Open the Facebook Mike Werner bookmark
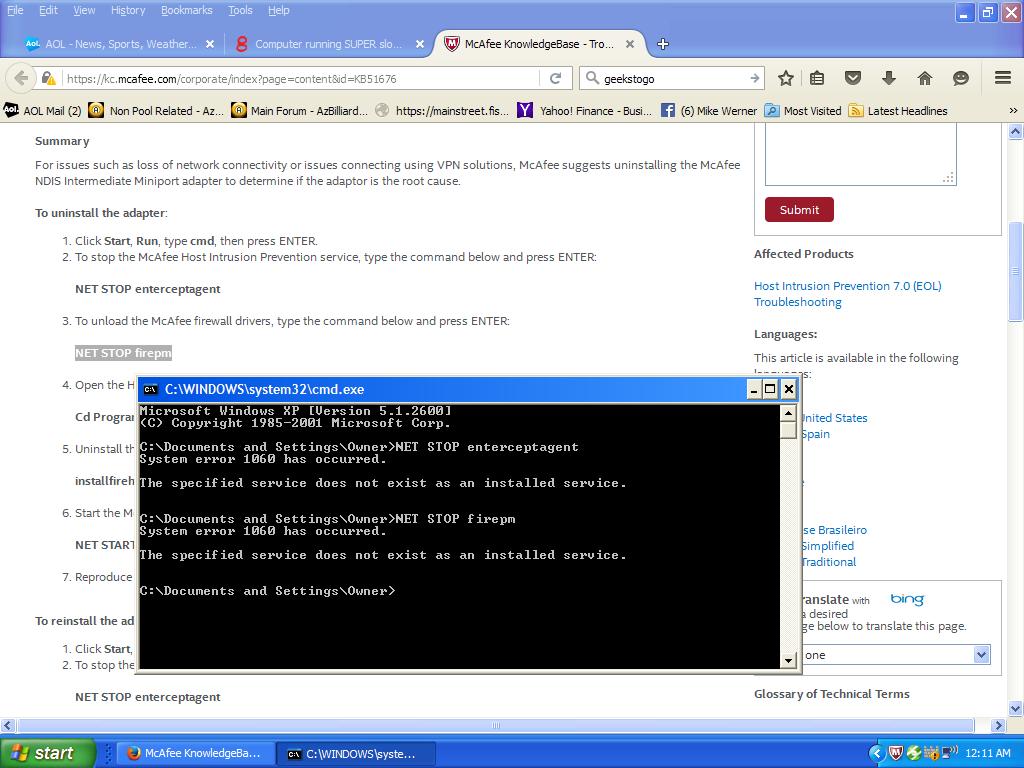The image size is (1024, 768). click(x=709, y=110)
